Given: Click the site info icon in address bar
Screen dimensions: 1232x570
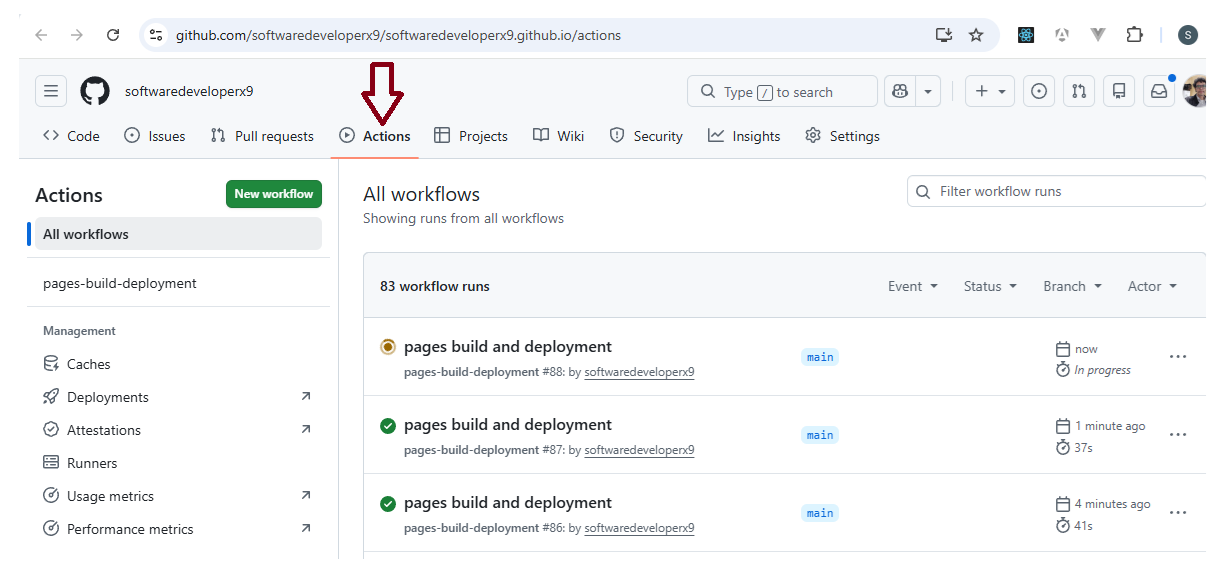Looking at the screenshot, I should point(155,35).
